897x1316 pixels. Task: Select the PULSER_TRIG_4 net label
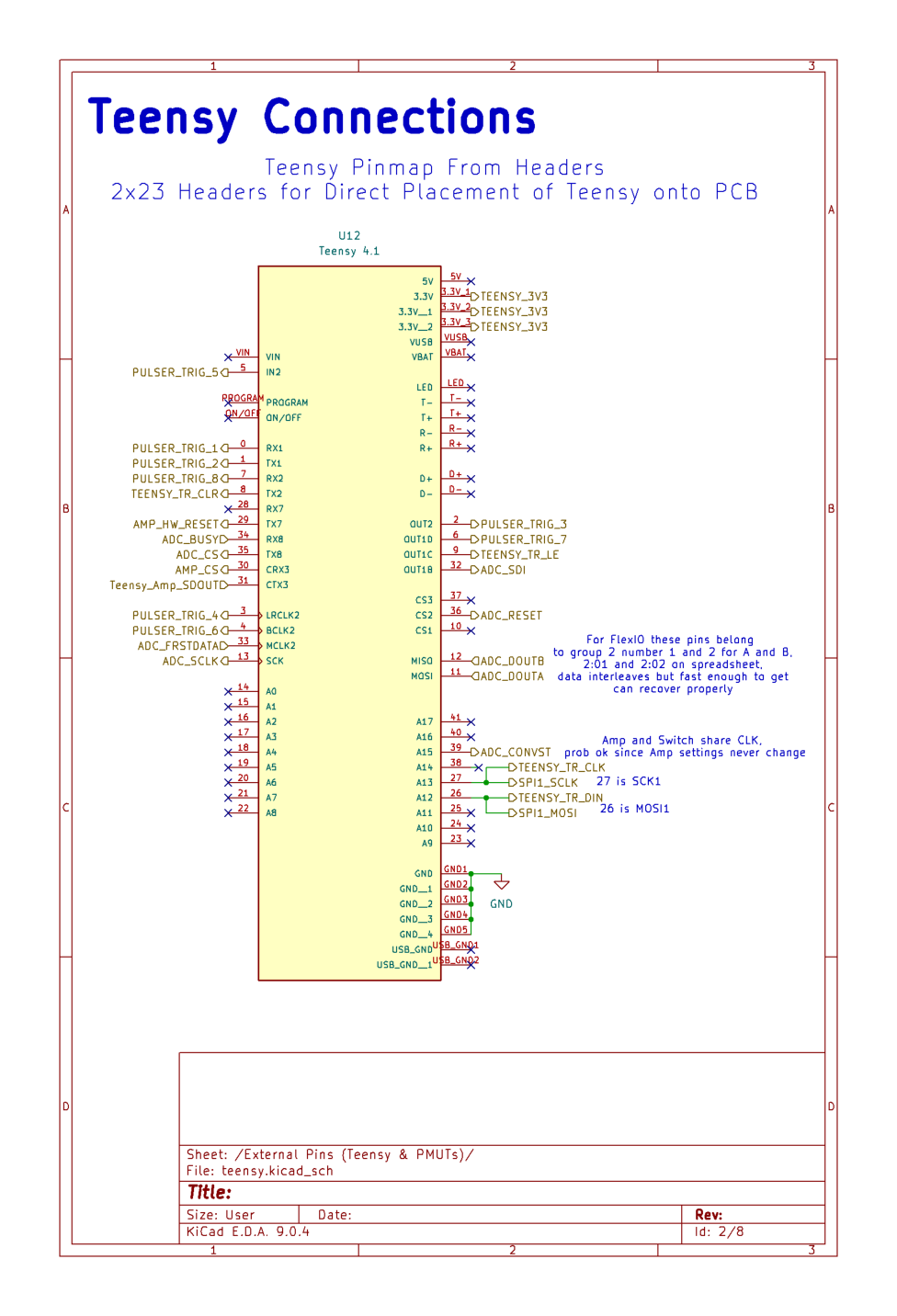pos(179,616)
